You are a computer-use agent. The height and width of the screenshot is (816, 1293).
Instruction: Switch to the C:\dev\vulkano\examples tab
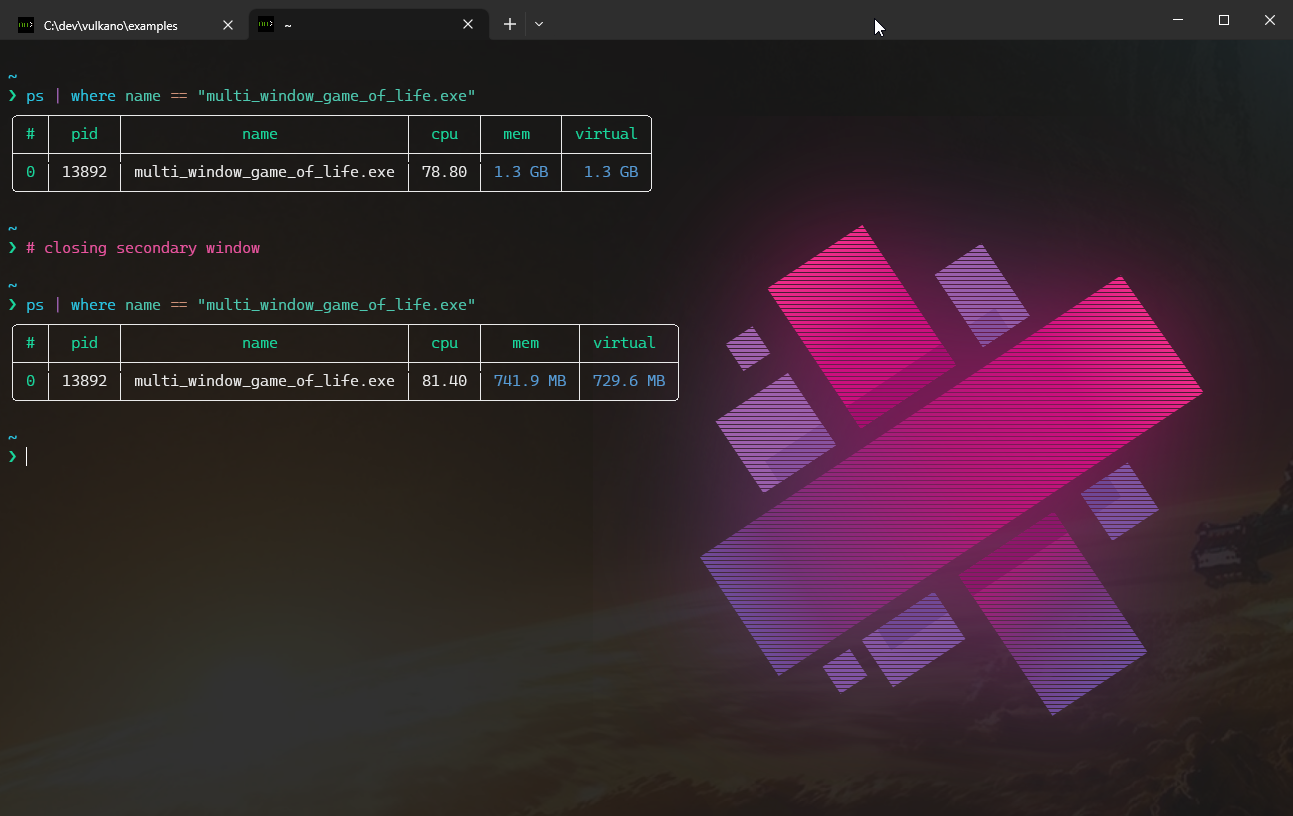pos(120,23)
